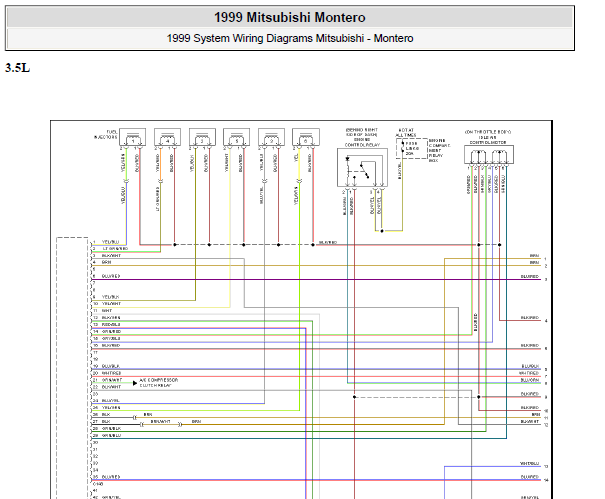Select fuel injector 4 symbol

click(x=167, y=137)
